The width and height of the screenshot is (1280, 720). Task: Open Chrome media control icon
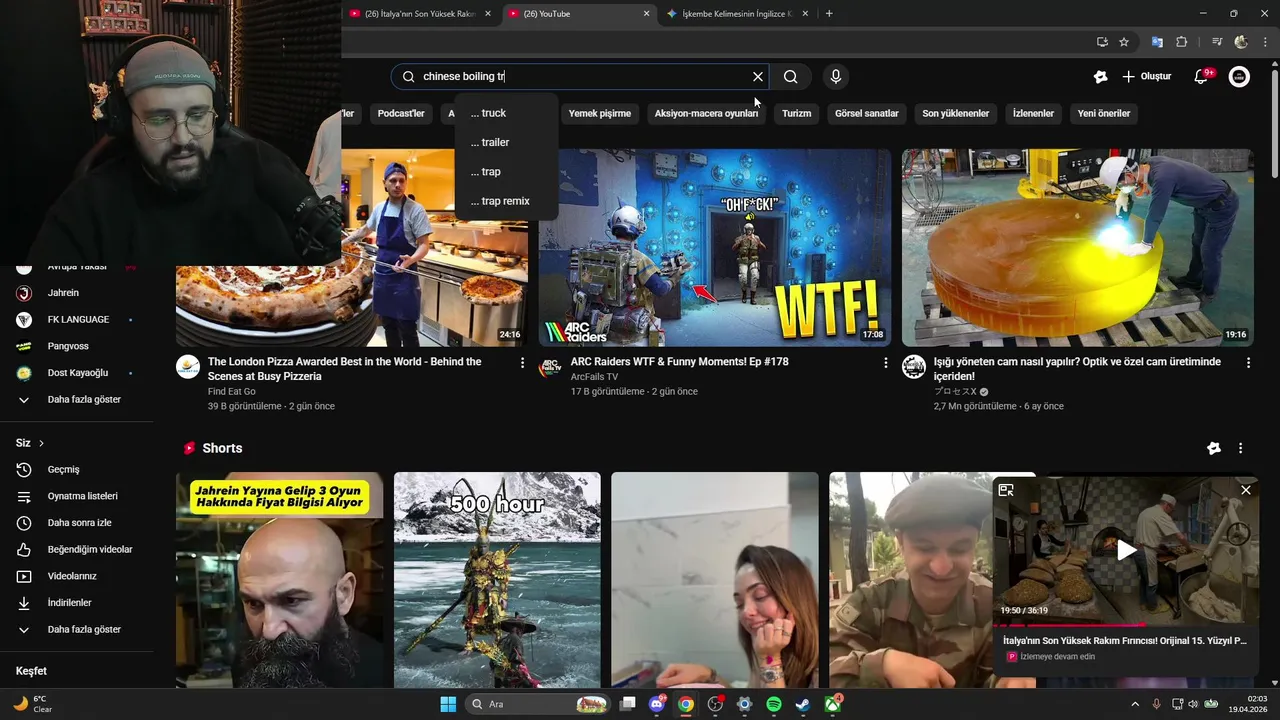pyautogui.click(x=1217, y=42)
